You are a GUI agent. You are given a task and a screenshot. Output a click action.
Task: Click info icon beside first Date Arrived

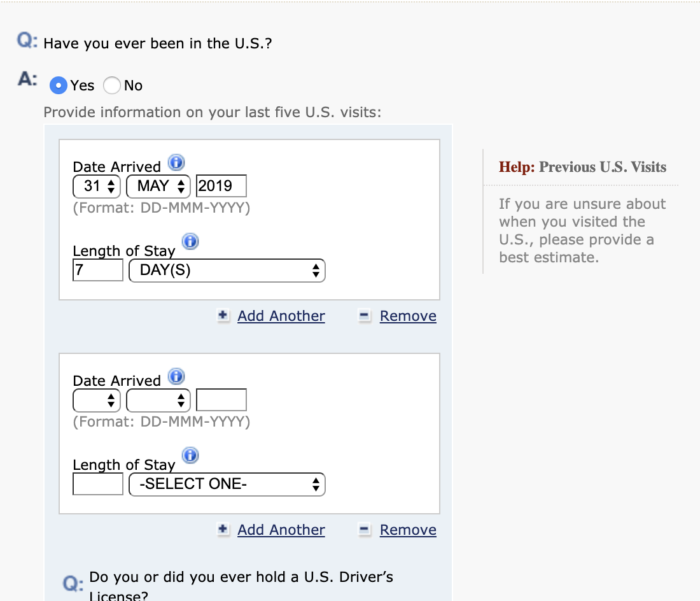[x=176, y=163]
